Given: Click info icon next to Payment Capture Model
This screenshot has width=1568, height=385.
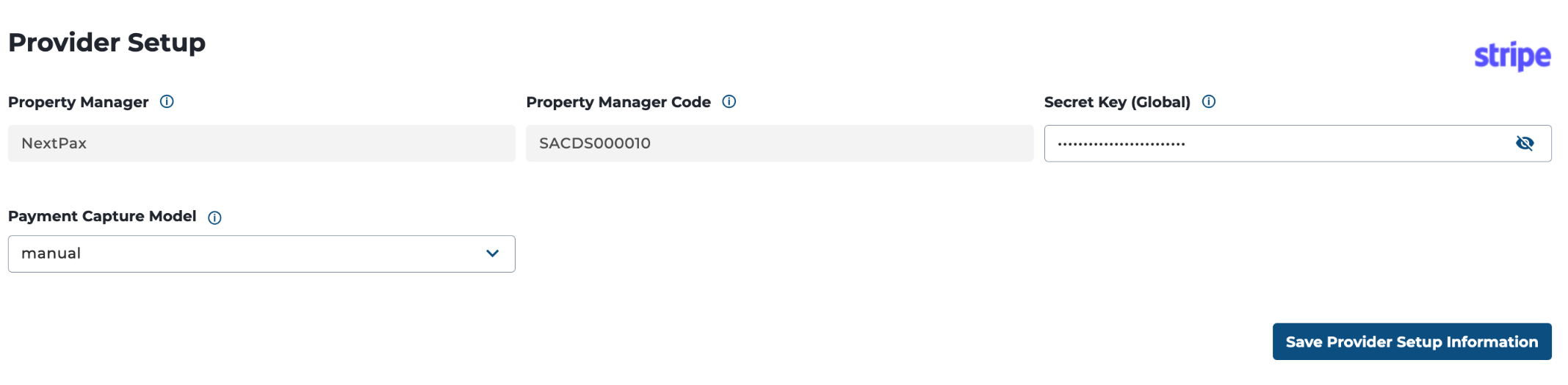Looking at the screenshot, I should tap(214, 217).
